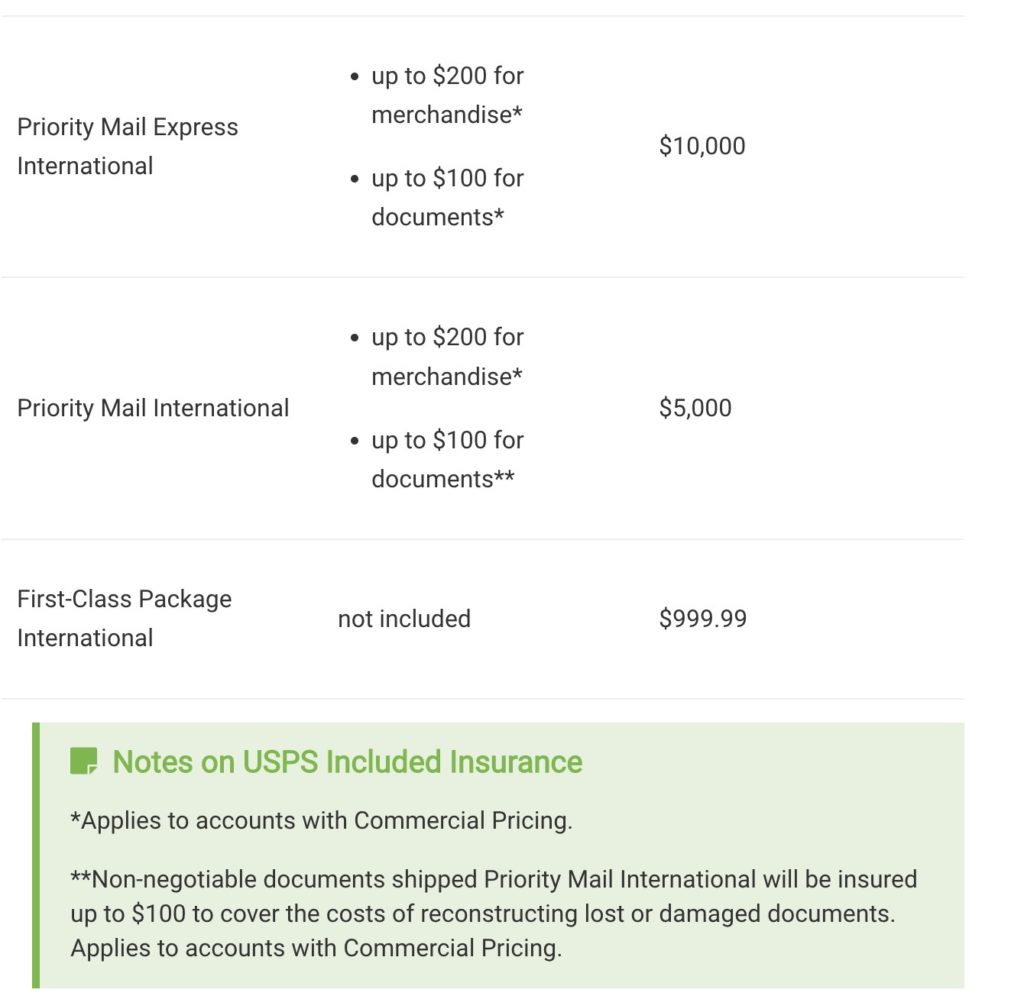Screen dimensions: 1024x996
Task: Click the '**Non-negotiable documents' note paragraph
Action: click(493, 913)
